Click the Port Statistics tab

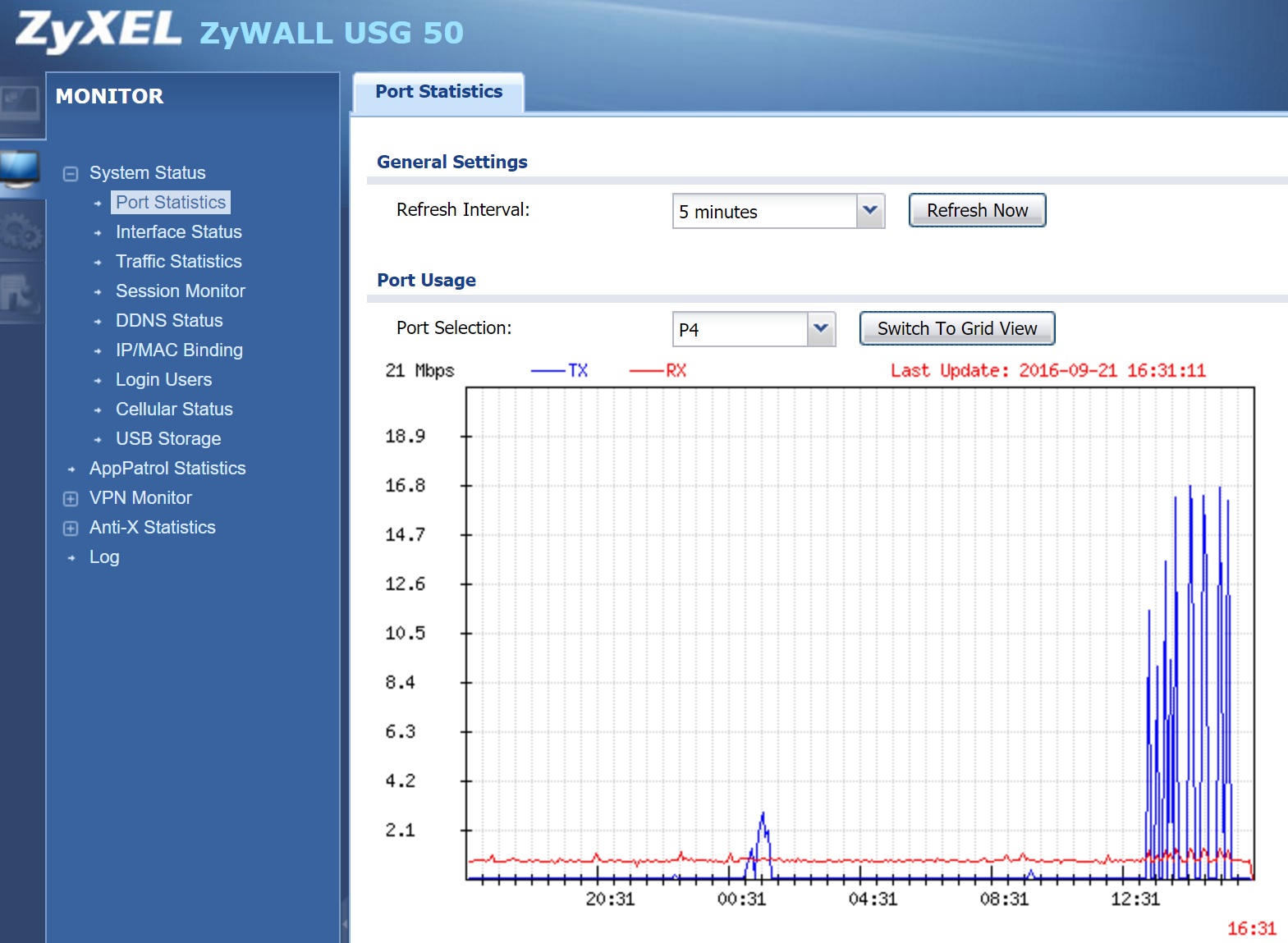439,92
